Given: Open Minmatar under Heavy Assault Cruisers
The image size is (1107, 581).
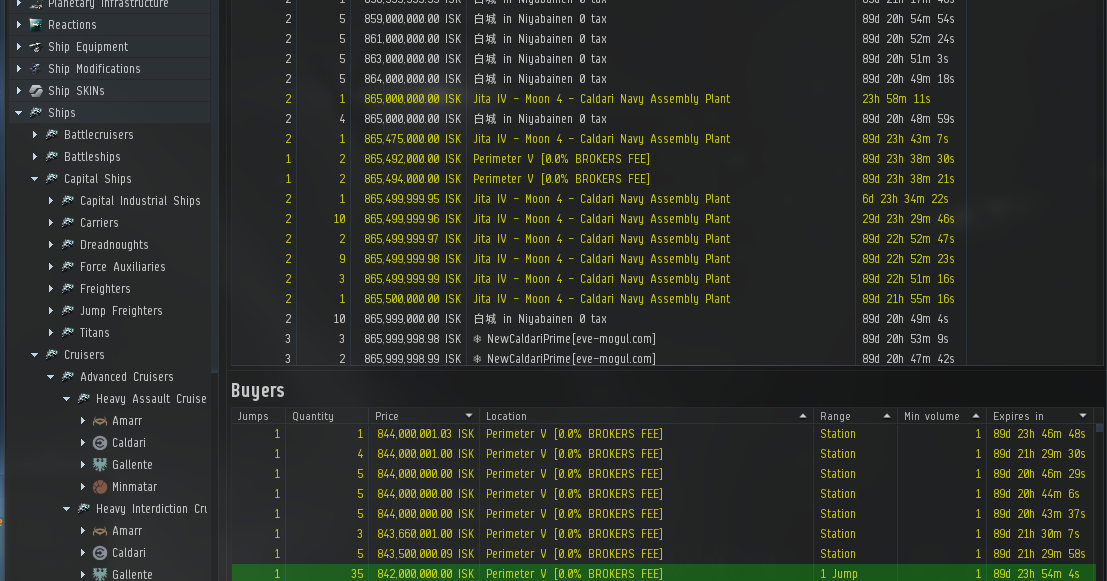Looking at the screenshot, I should pos(134,486).
